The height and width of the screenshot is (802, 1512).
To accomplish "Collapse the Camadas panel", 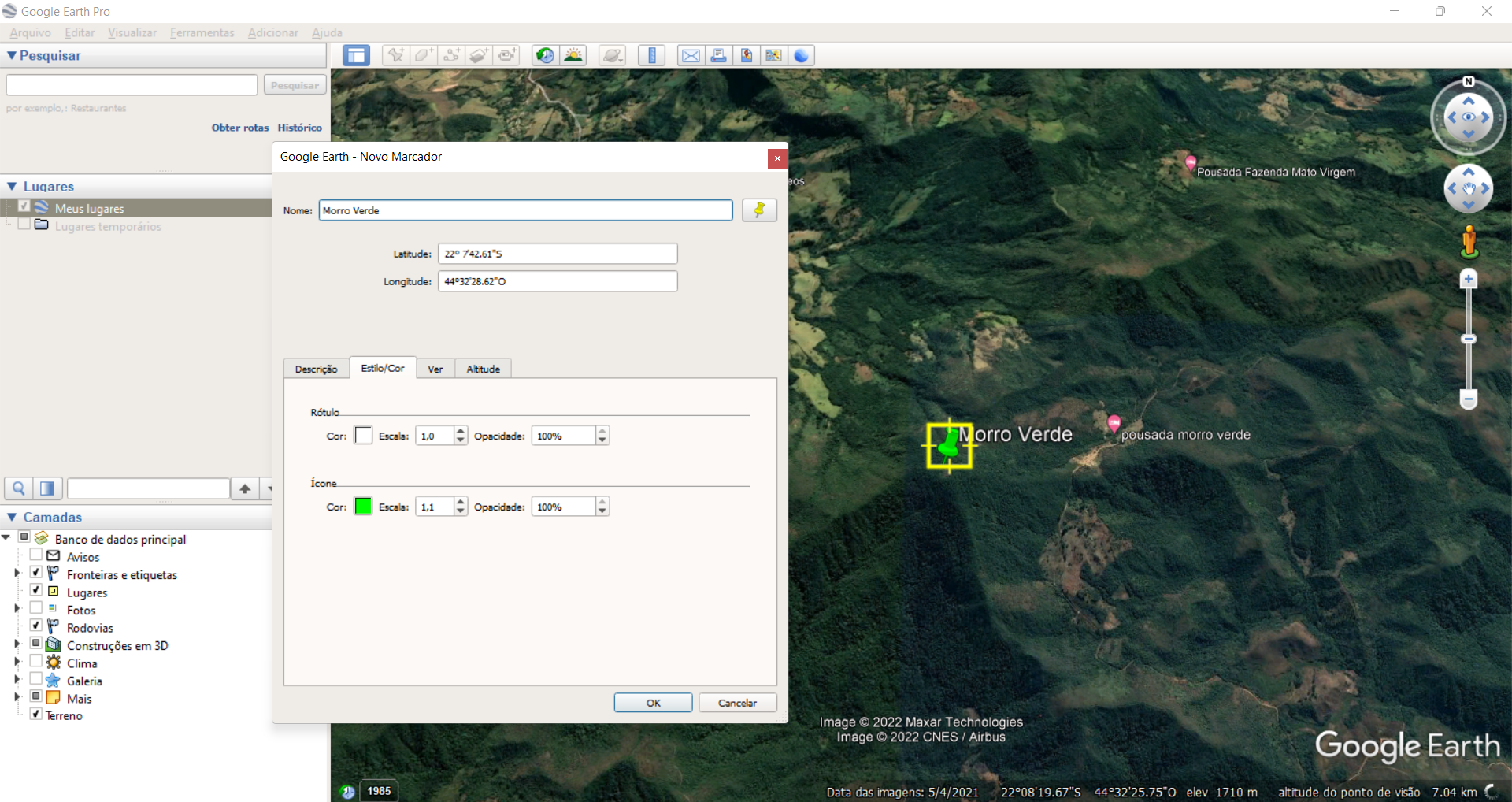I will (12, 518).
